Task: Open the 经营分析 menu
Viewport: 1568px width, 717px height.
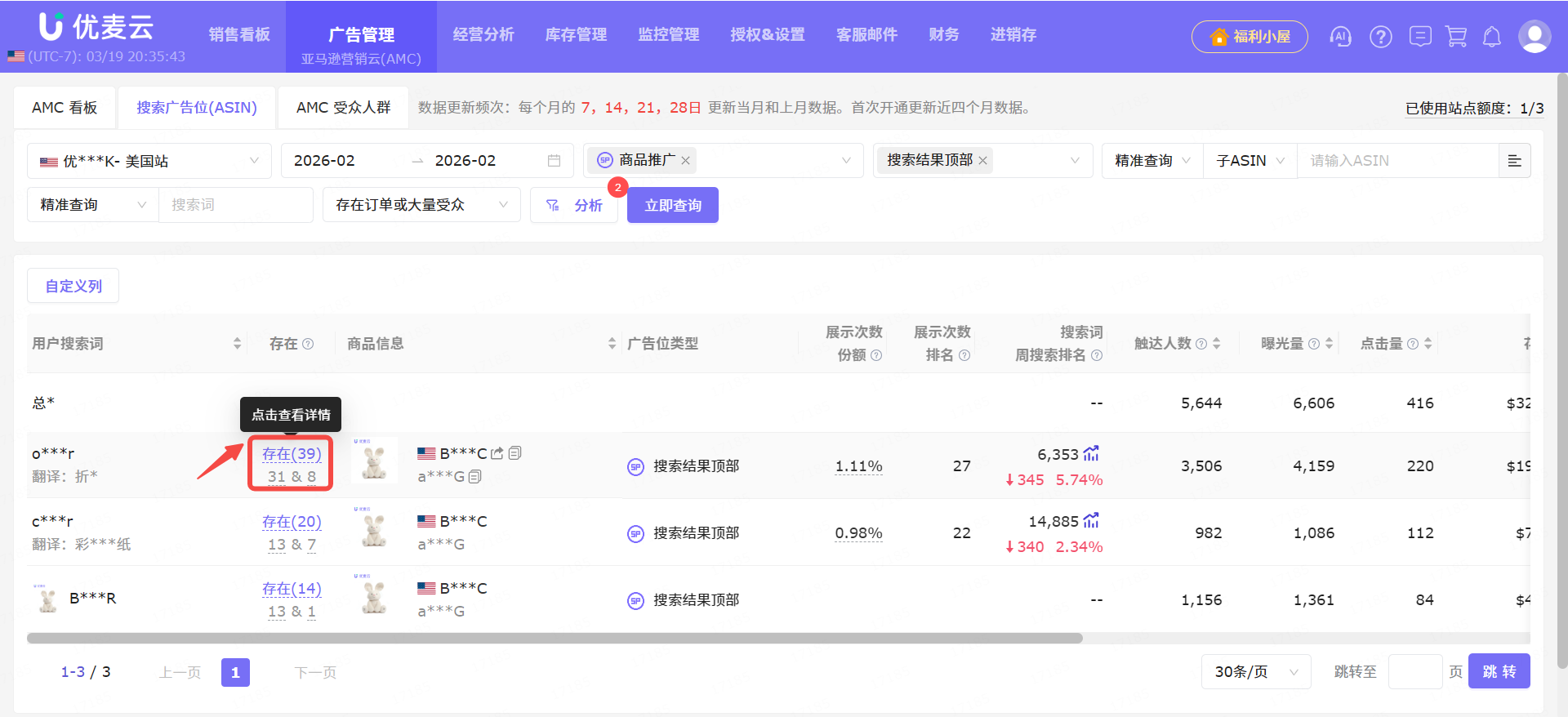Action: point(483,34)
